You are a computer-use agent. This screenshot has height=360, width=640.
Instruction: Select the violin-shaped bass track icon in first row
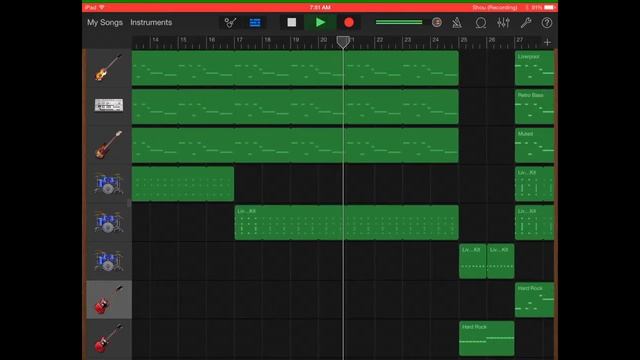click(x=109, y=68)
